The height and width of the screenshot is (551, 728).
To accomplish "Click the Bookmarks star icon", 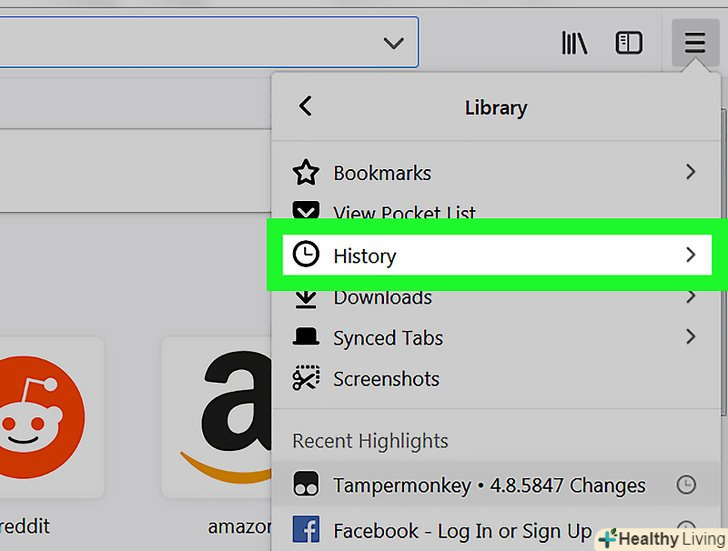I will click(x=306, y=173).
